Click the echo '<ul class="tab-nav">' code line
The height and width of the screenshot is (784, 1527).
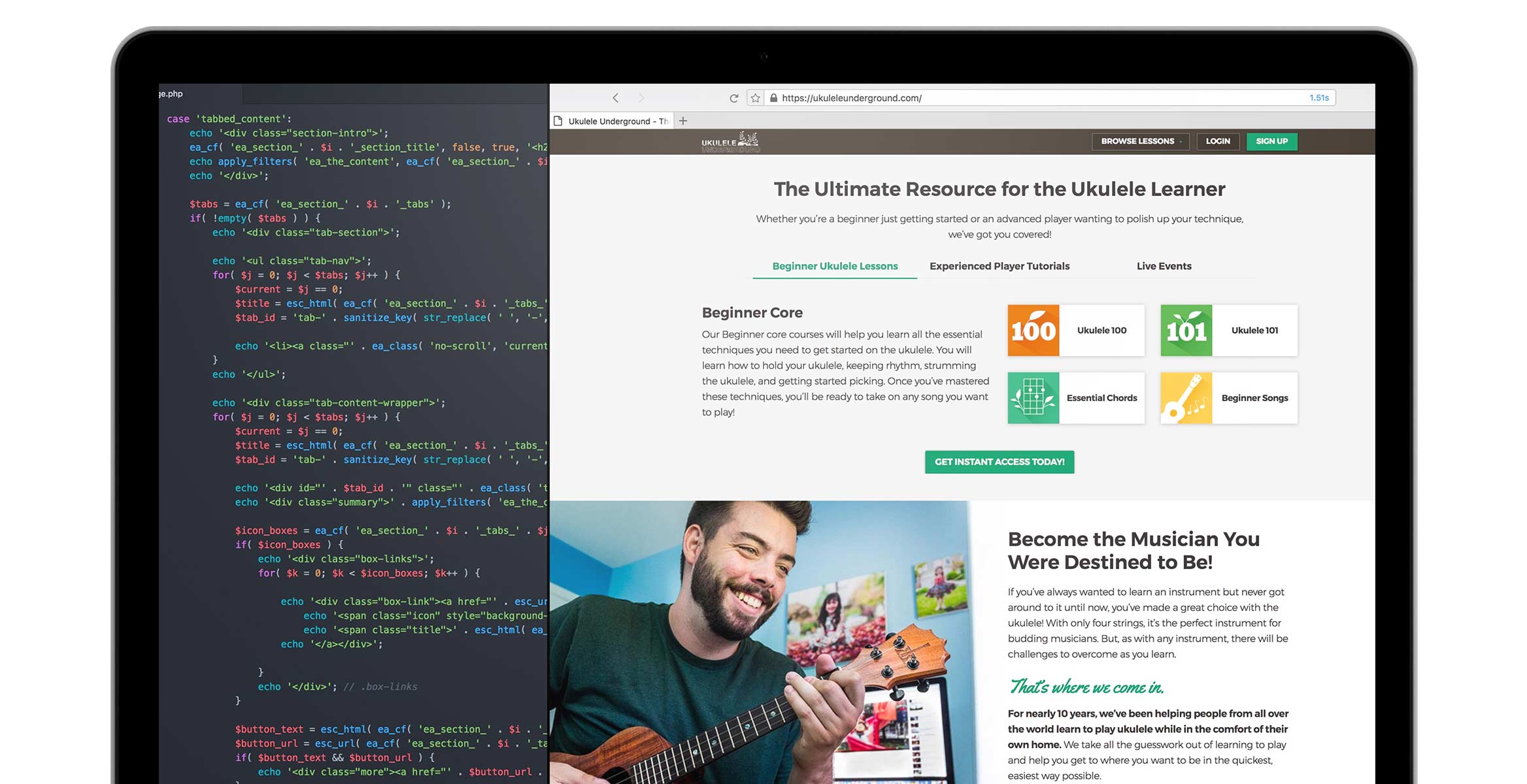pos(292,261)
